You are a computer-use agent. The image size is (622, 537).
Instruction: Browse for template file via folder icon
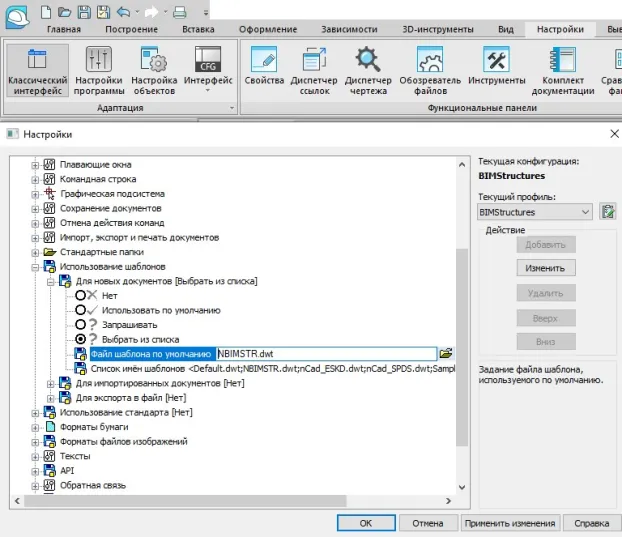pyautogui.click(x=446, y=353)
